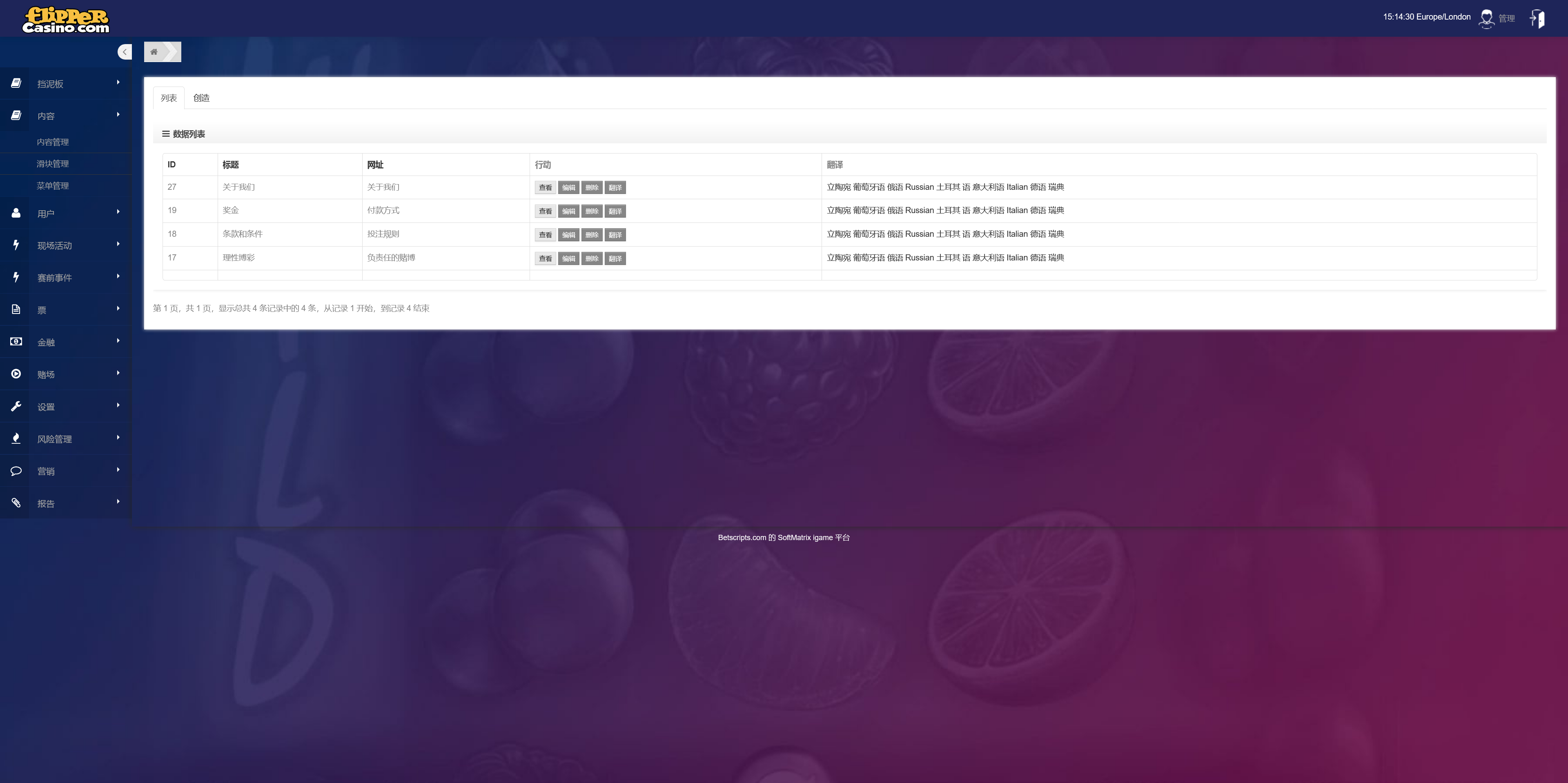Select the 列表 tab

pos(169,98)
